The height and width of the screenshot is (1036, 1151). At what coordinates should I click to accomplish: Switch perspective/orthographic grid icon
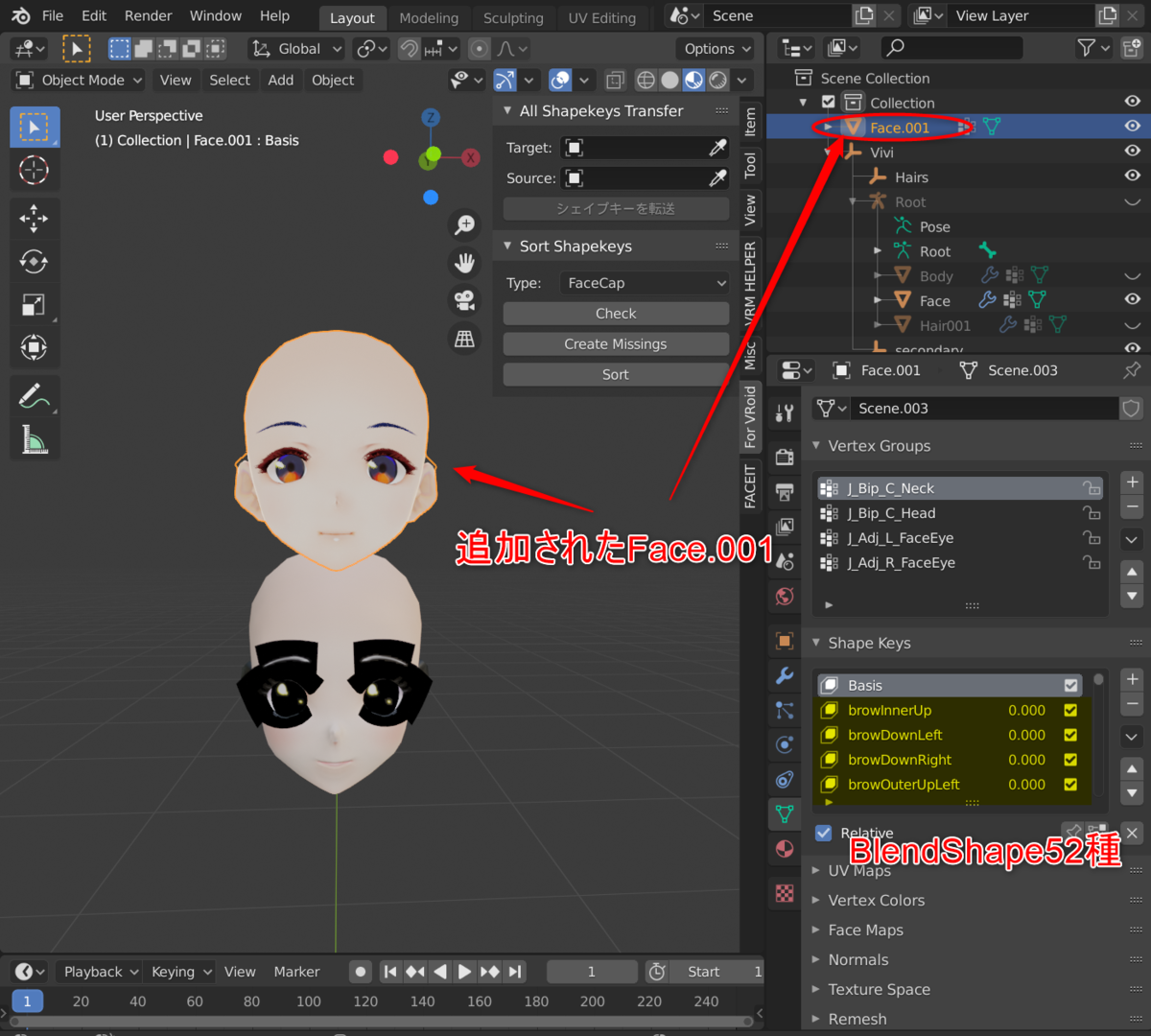click(x=465, y=338)
